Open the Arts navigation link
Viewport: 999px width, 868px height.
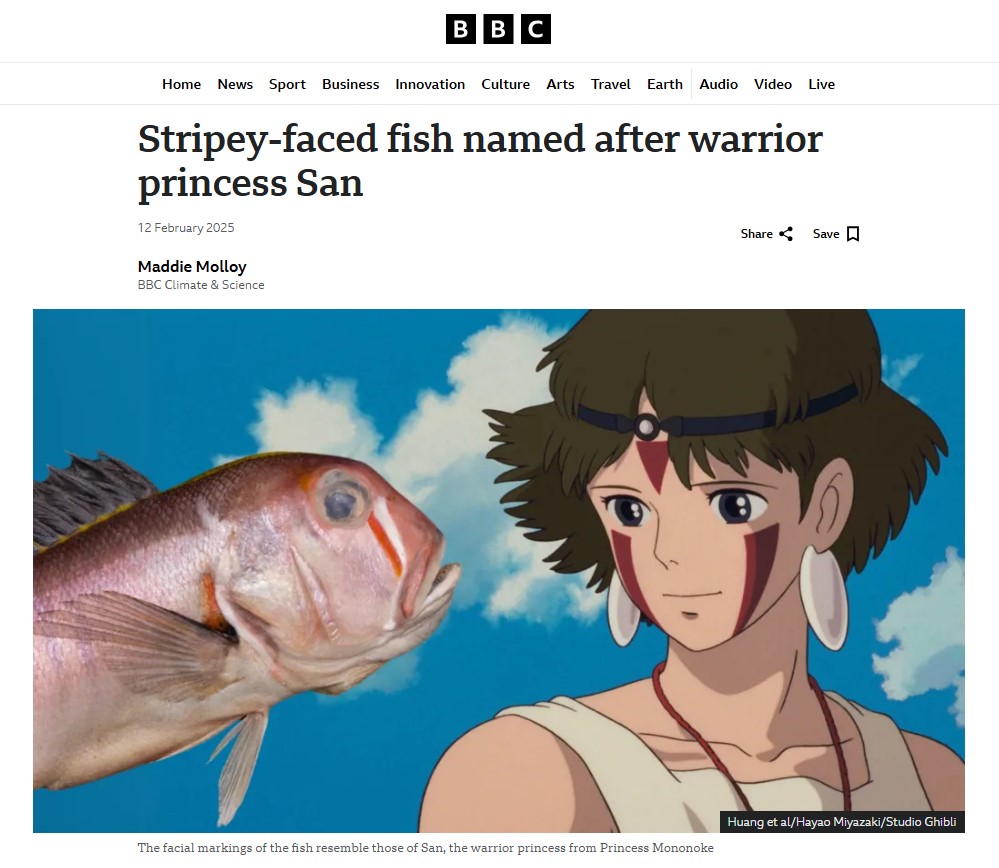pyautogui.click(x=561, y=84)
